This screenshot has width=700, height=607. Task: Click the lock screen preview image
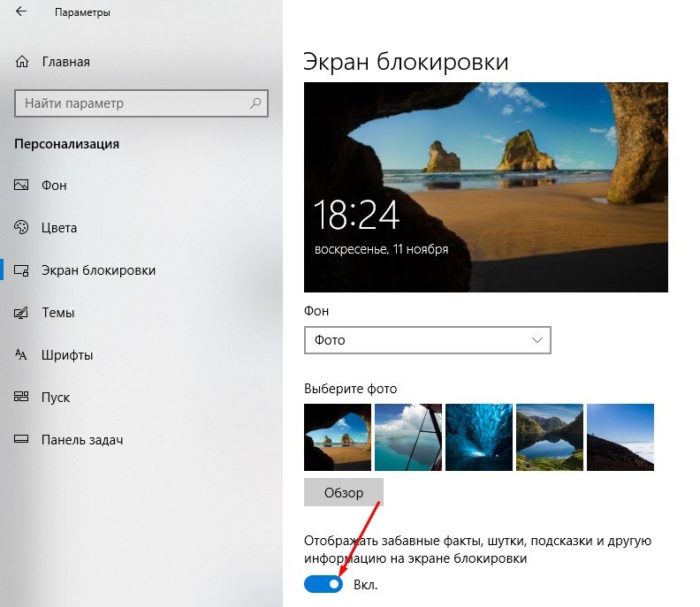pyautogui.click(x=486, y=187)
